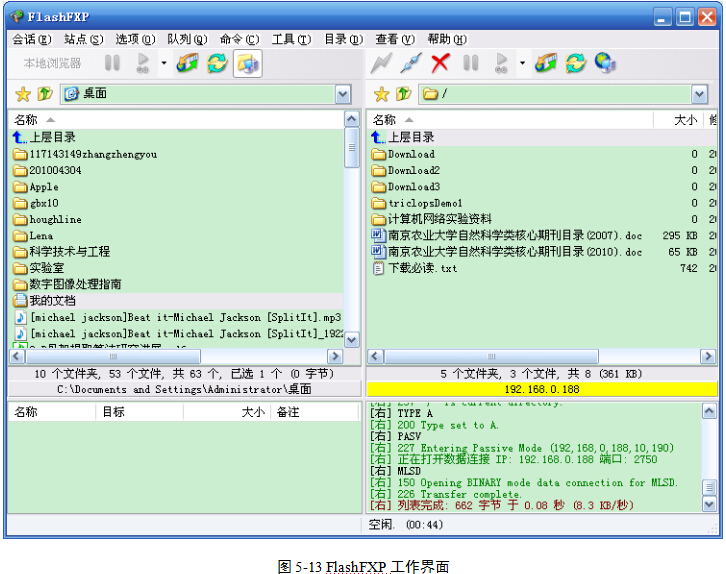Select the gbx10 folder
This screenshot has width=726, height=574.
tap(176, 203)
